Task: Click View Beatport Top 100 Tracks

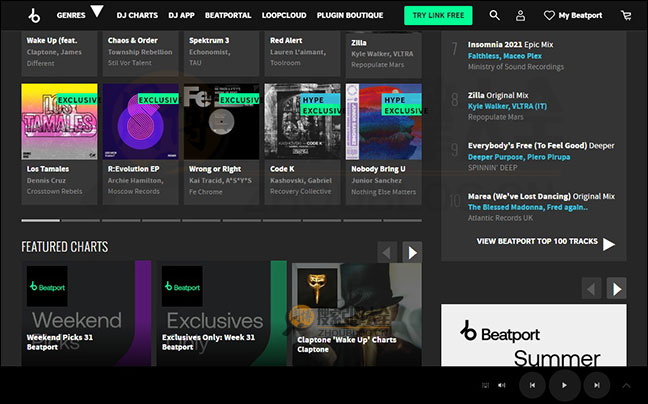Action: pyautogui.click(x=537, y=241)
